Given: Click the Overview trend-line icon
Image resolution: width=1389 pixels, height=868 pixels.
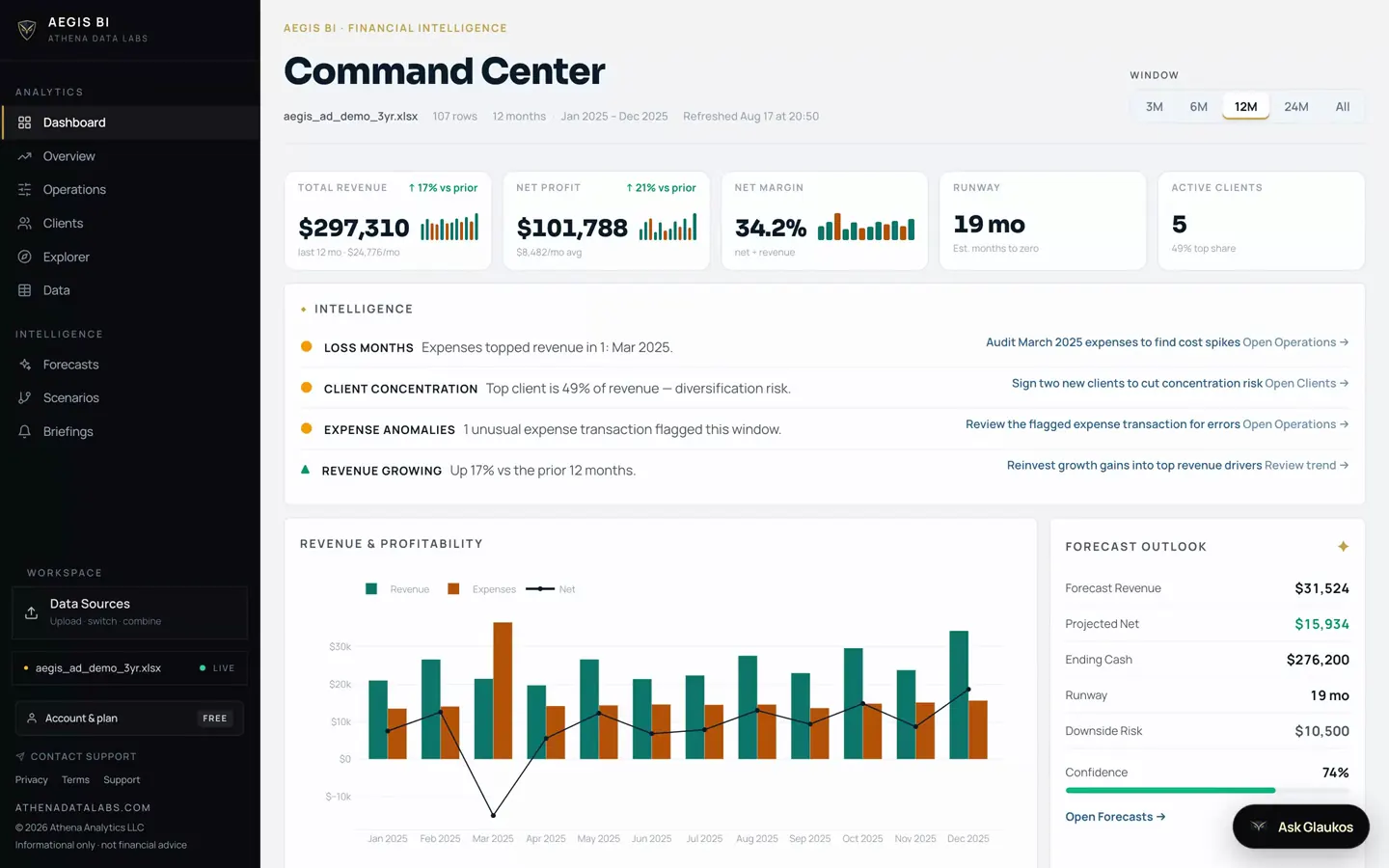Looking at the screenshot, I should 25,156.
